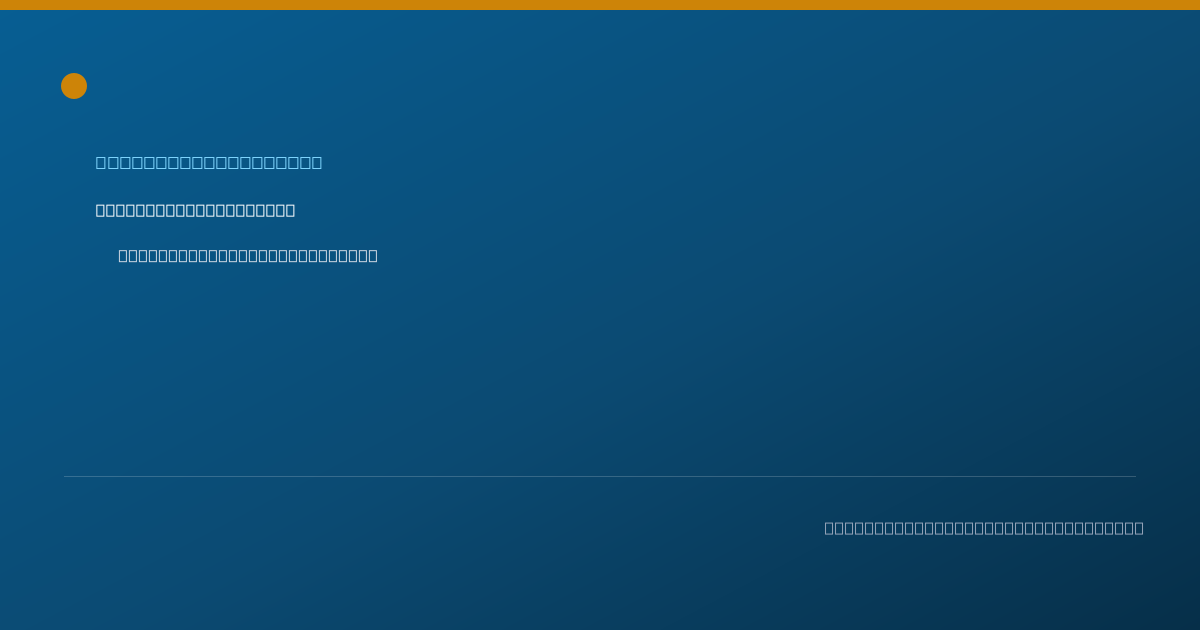Click the empty blue area below indented text
This screenshot has width=1200, height=630.
[x=600, y=370]
